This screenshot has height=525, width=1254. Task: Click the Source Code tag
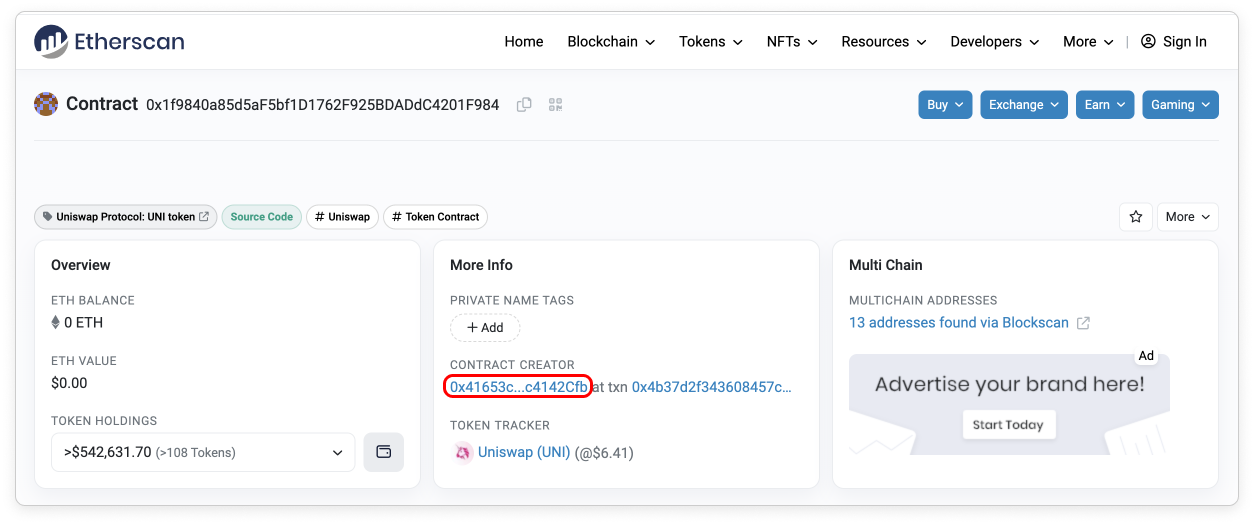[x=261, y=217]
